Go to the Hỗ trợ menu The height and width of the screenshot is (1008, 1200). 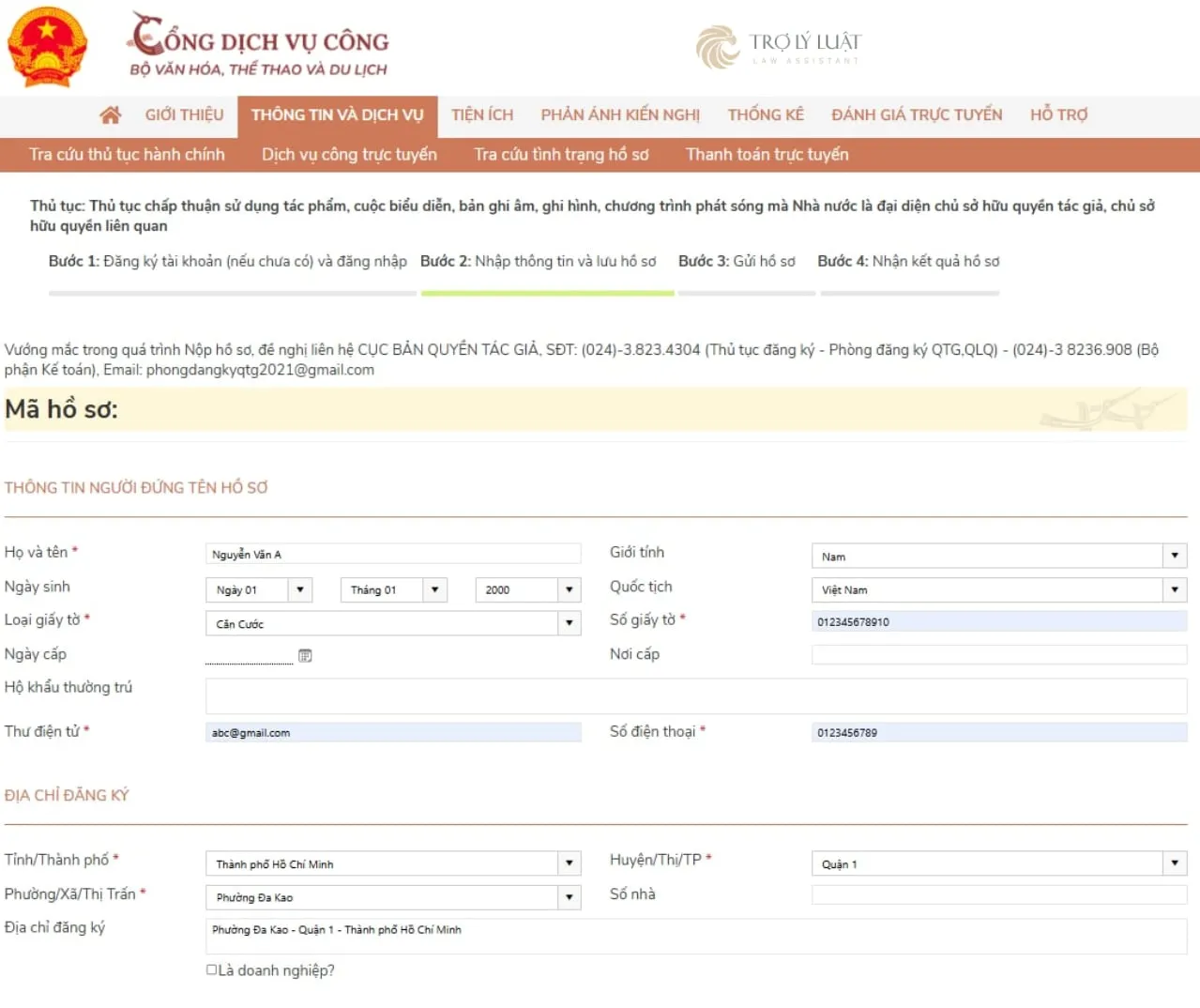(1058, 115)
